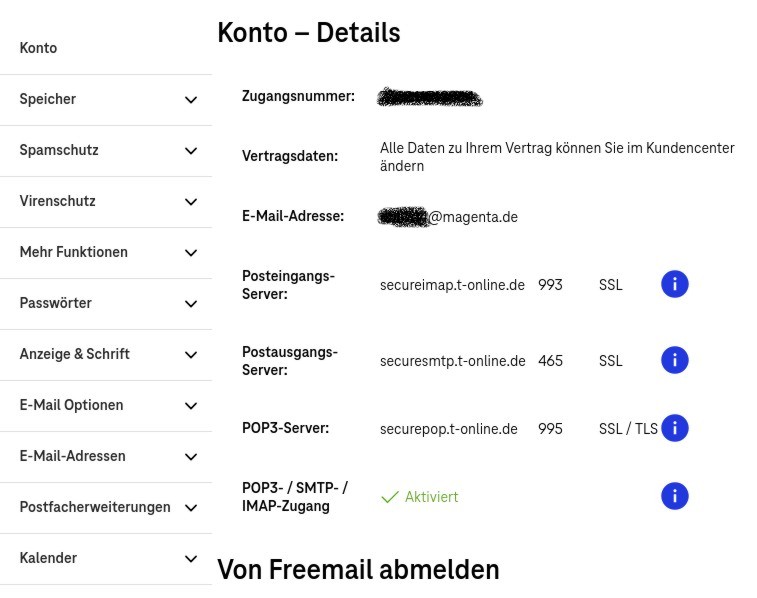Select Postfacherweiterungen in sidebar
Screen dimensions: 757x598
tap(95, 507)
